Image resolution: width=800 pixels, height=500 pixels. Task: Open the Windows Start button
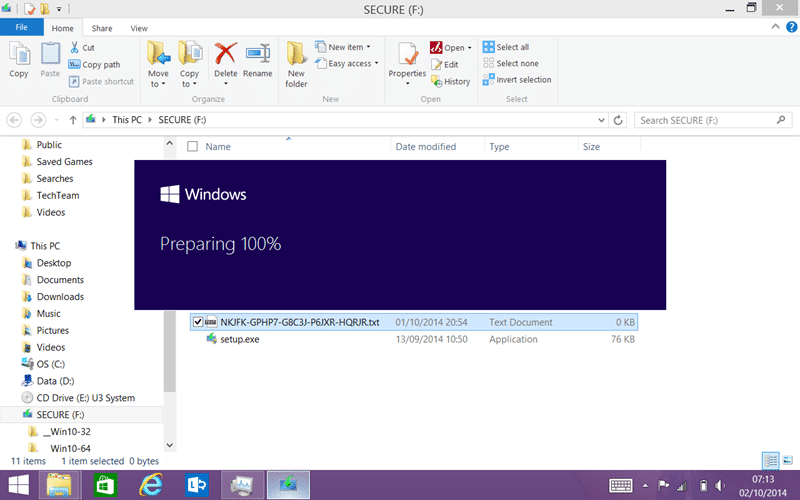click(x=19, y=485)
